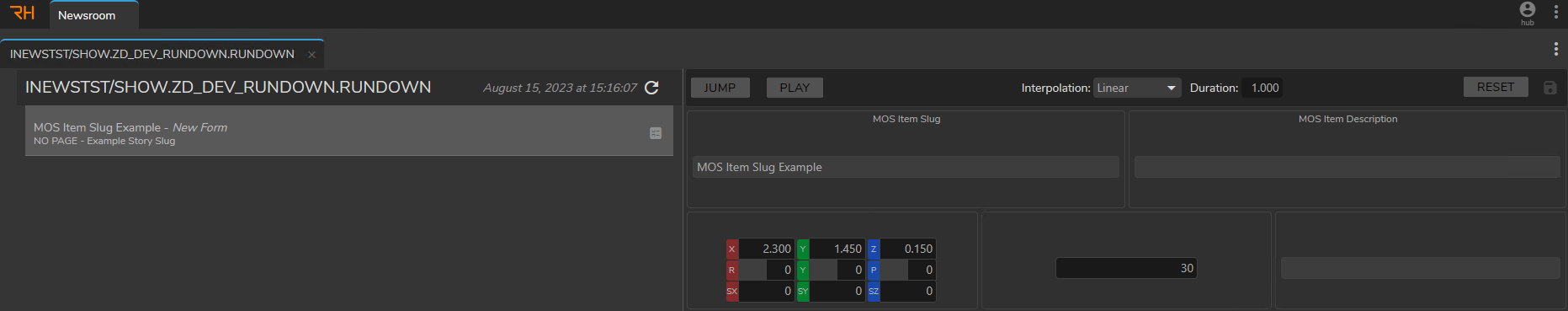This screenshot has width=1568, height=311.
Task: Click the X position field showing 2.300
Action: [x=766, y=249]
